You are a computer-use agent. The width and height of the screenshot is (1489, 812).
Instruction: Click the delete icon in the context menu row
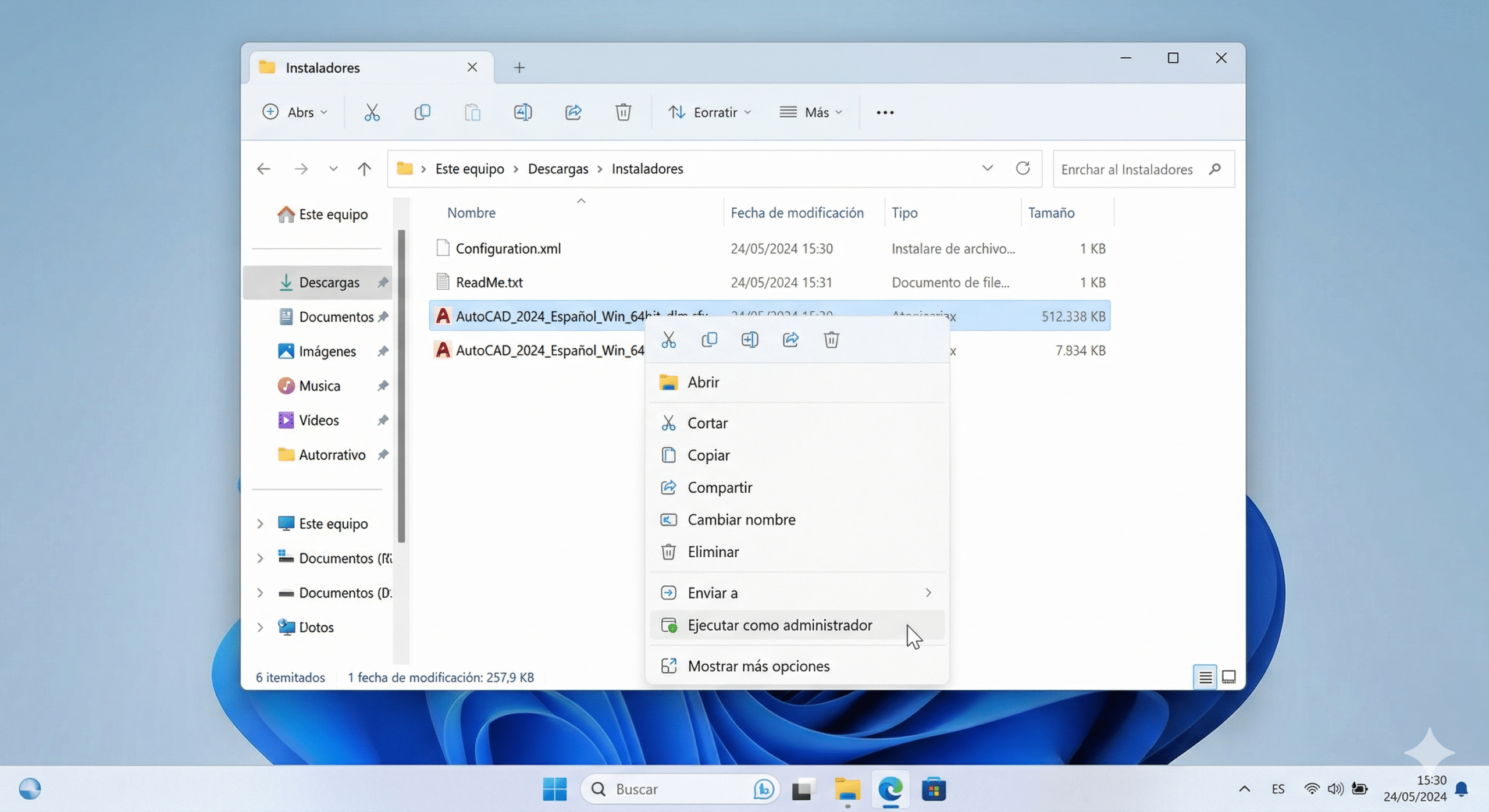(x=831, y=339)
